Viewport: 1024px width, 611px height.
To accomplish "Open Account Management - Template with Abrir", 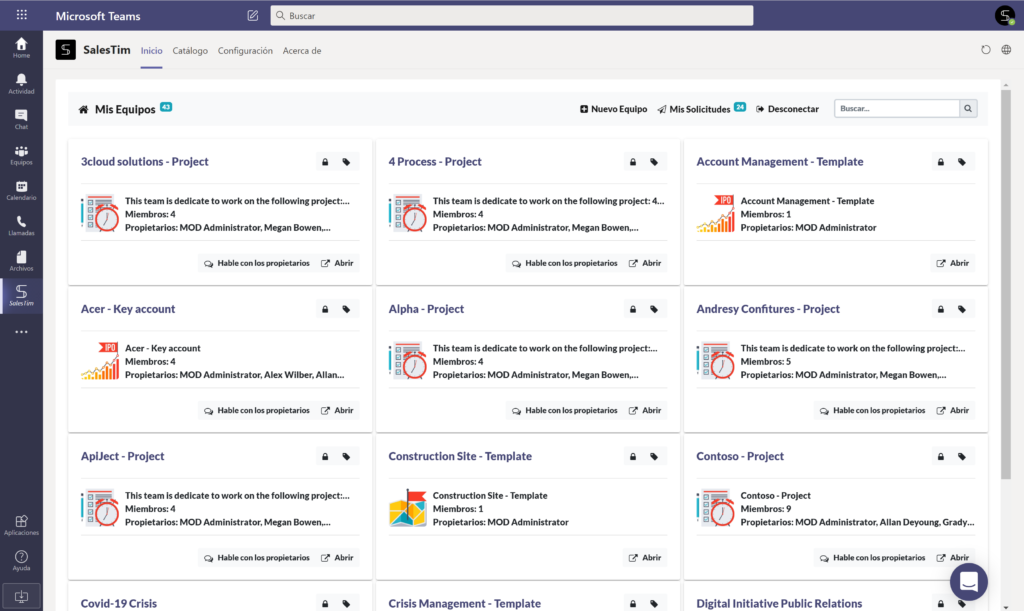I will pyautogui.click(x=953, y=263).
